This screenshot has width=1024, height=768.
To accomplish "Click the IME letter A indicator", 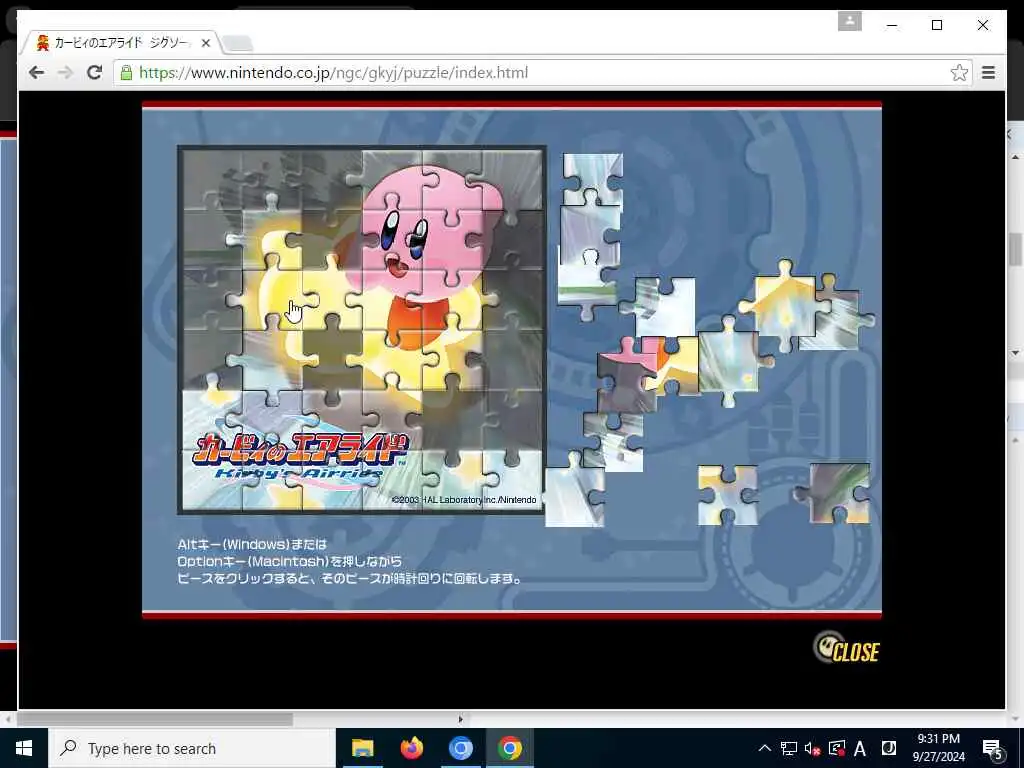I will point(859,748).
